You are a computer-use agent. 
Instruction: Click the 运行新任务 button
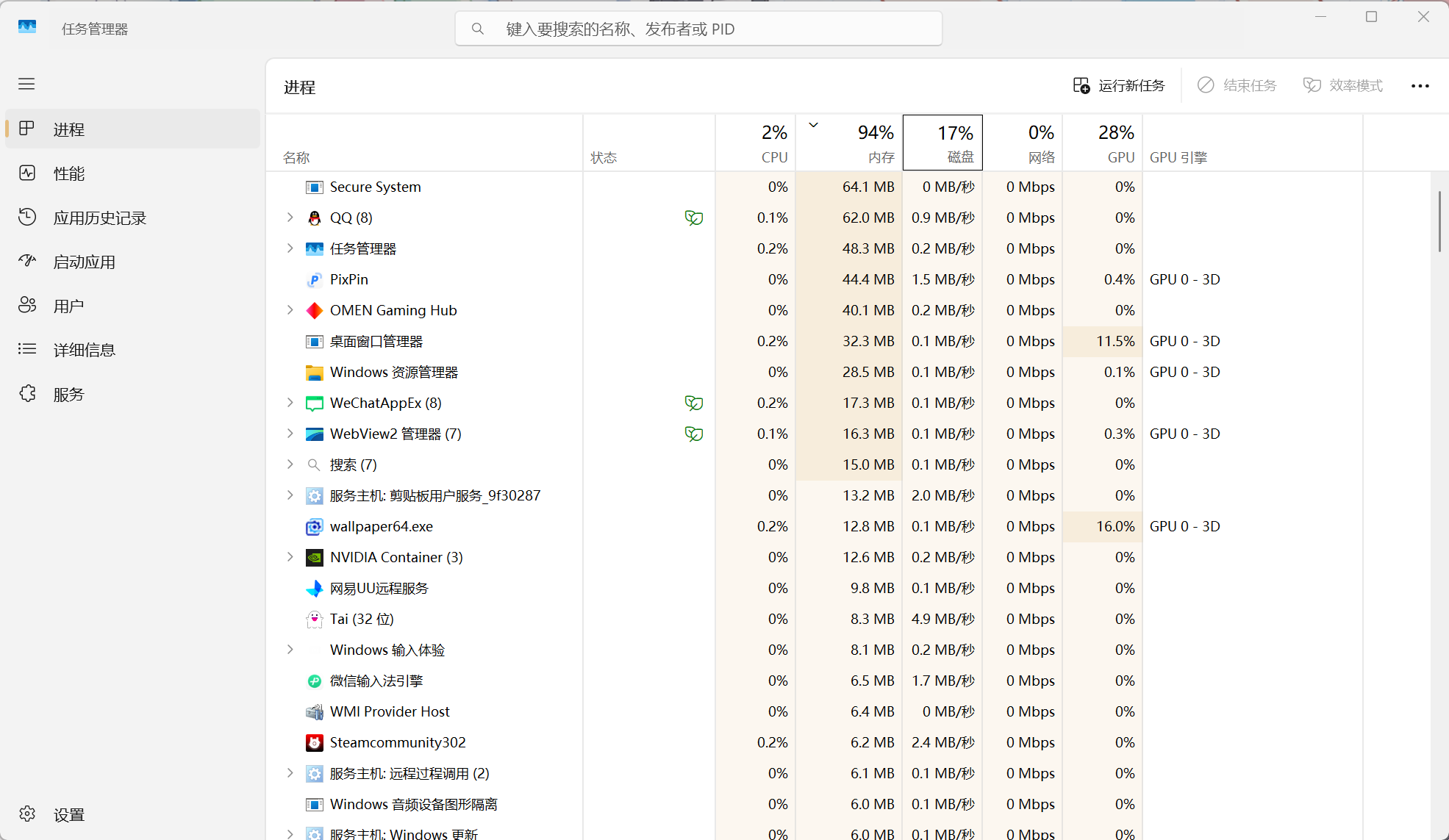click(1119, 86)
